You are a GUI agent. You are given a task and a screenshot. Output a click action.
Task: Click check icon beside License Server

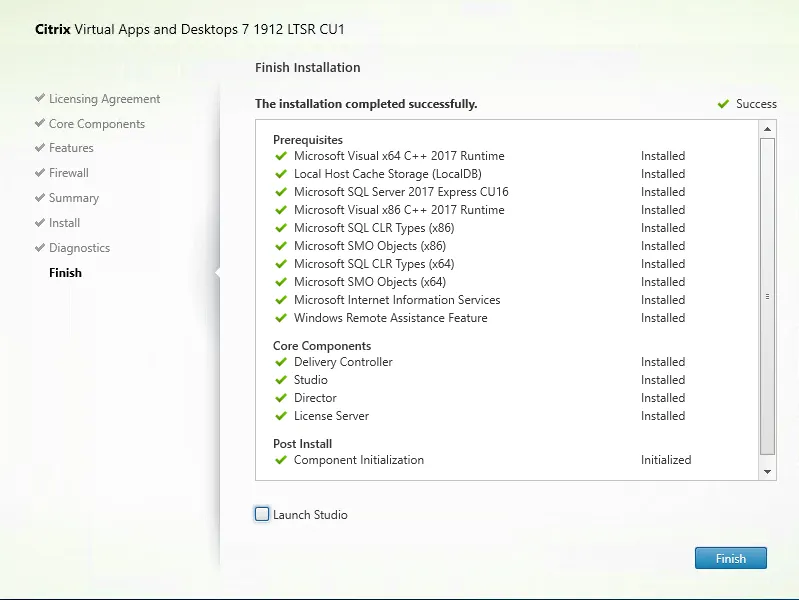[281, 416]
